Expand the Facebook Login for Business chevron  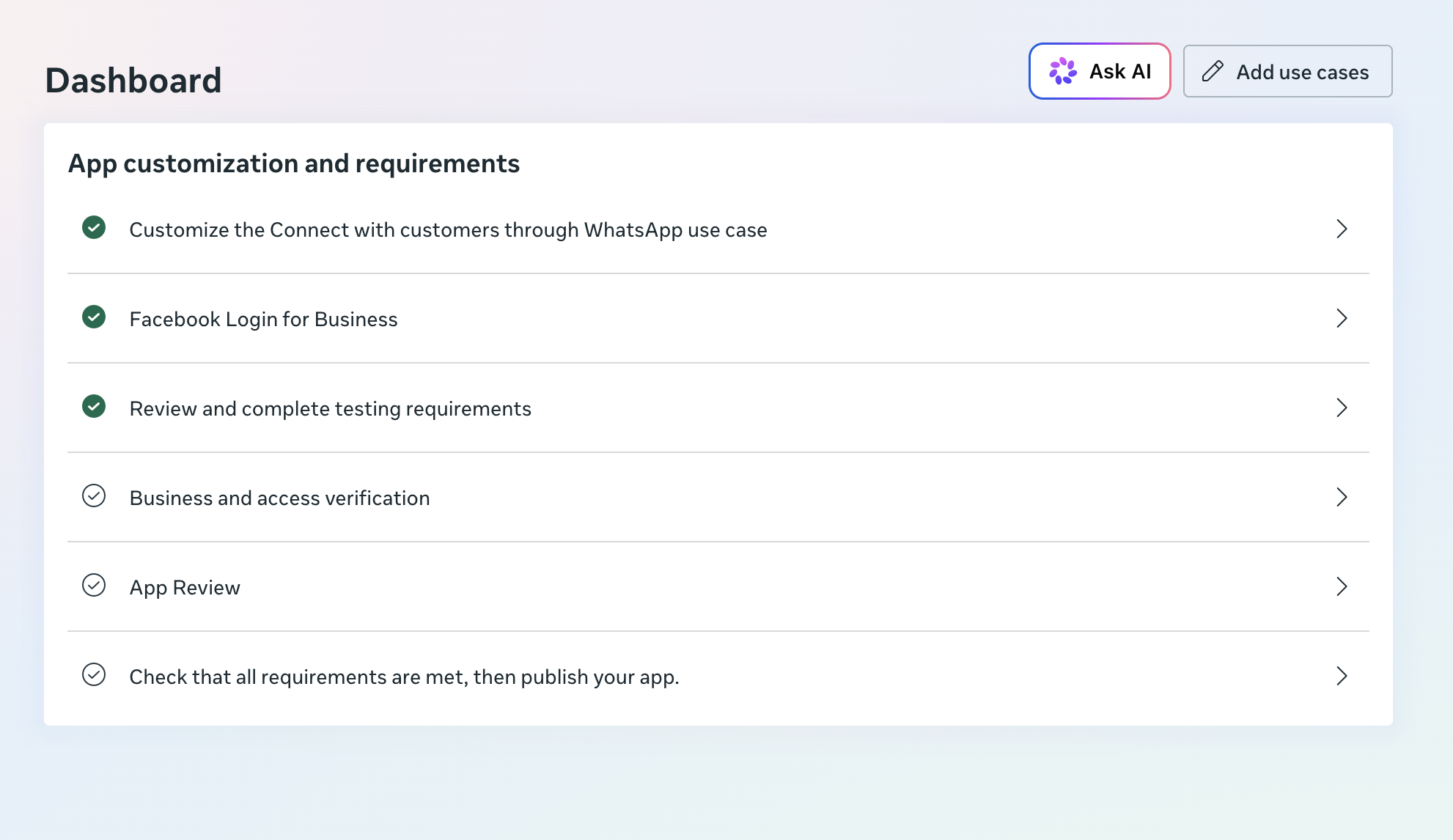coord(1342,318)
